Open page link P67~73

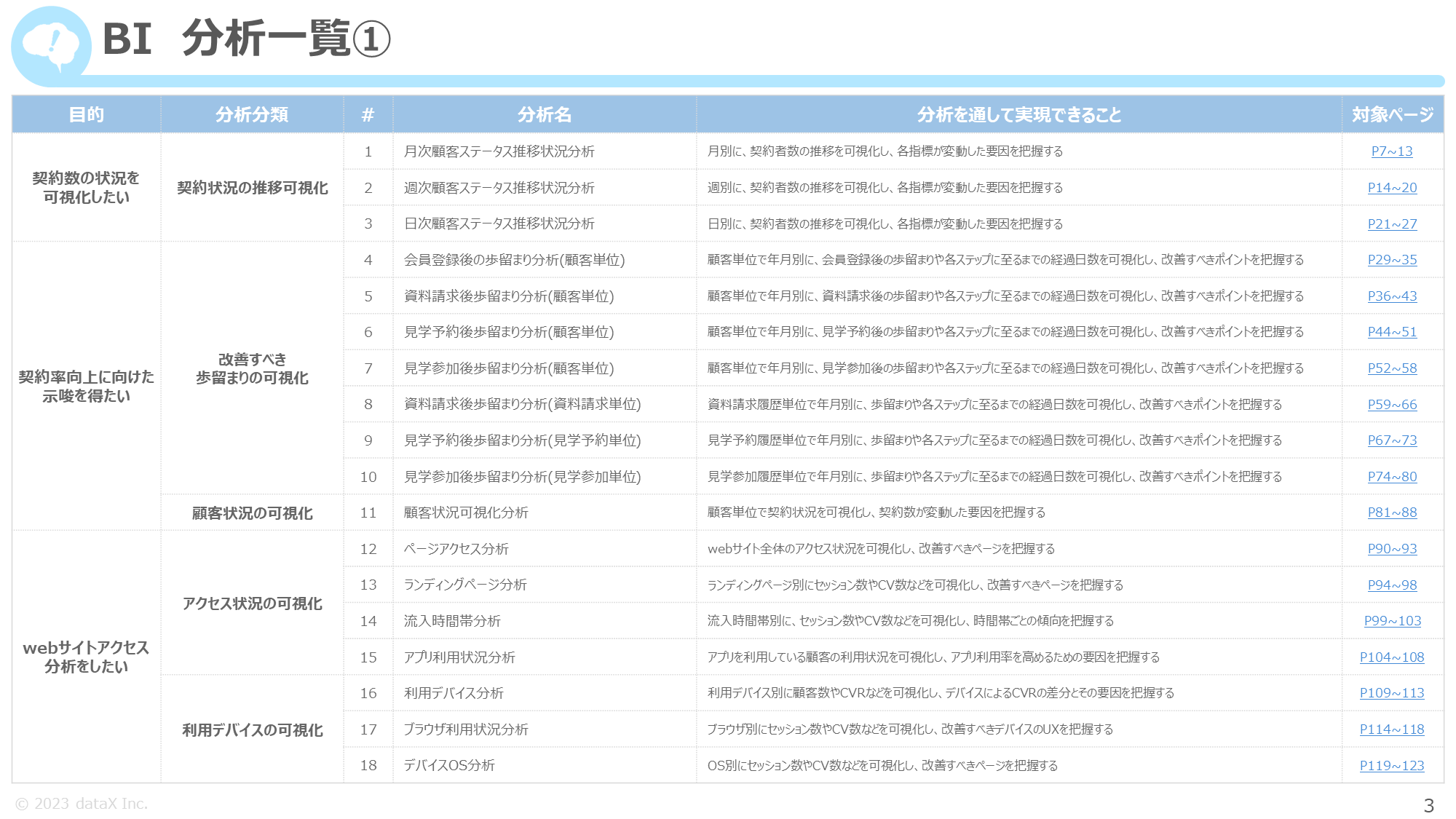point(1392,440)
